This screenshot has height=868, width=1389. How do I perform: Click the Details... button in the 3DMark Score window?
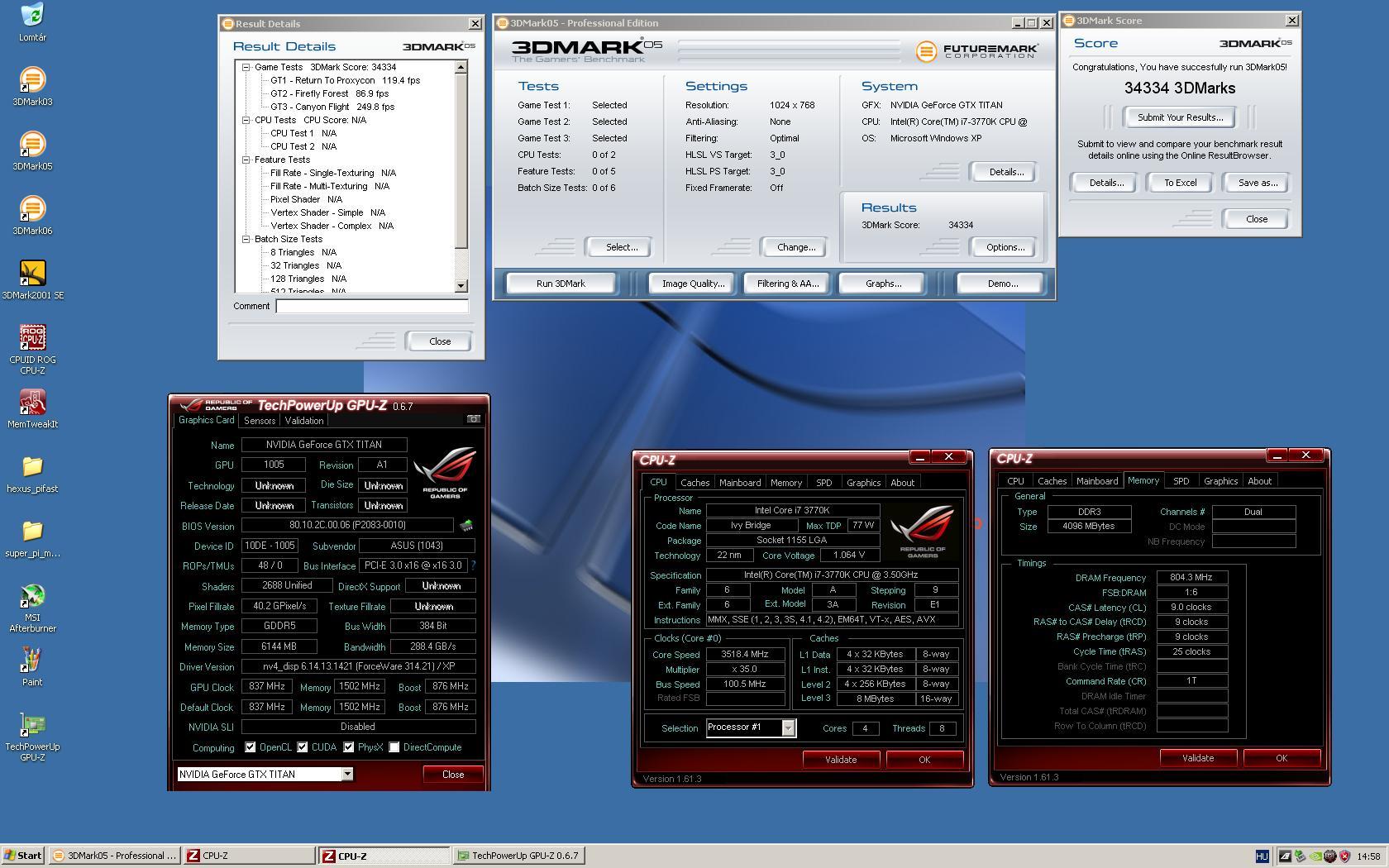1106,183
